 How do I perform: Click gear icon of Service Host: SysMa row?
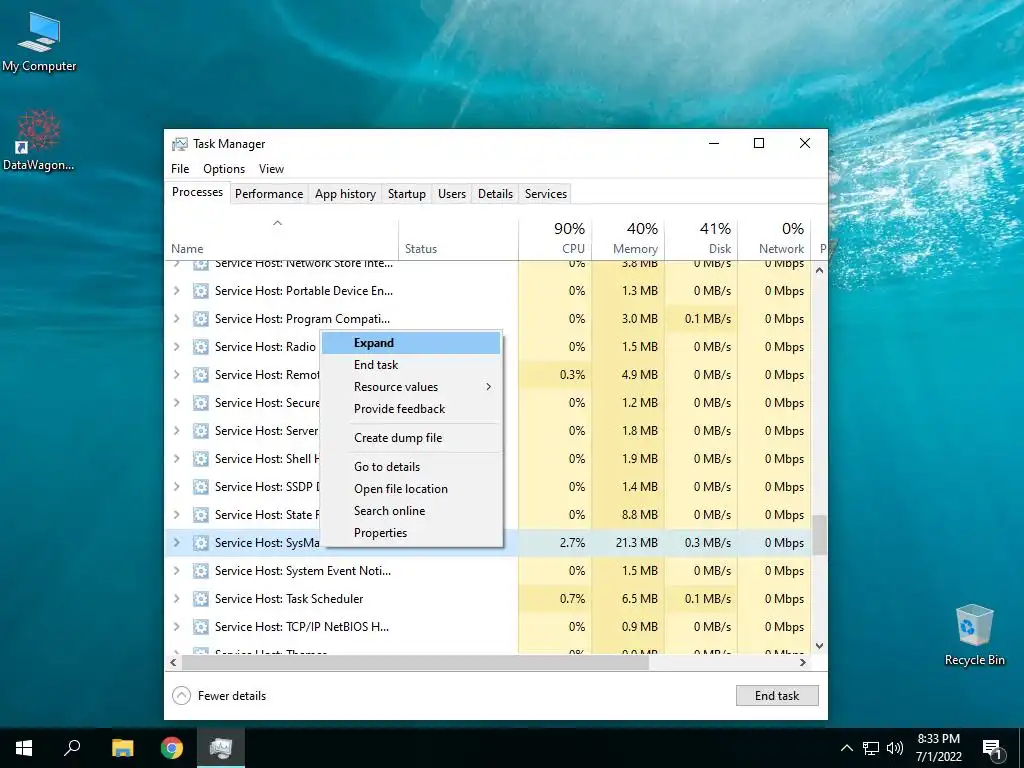[200, 543]
